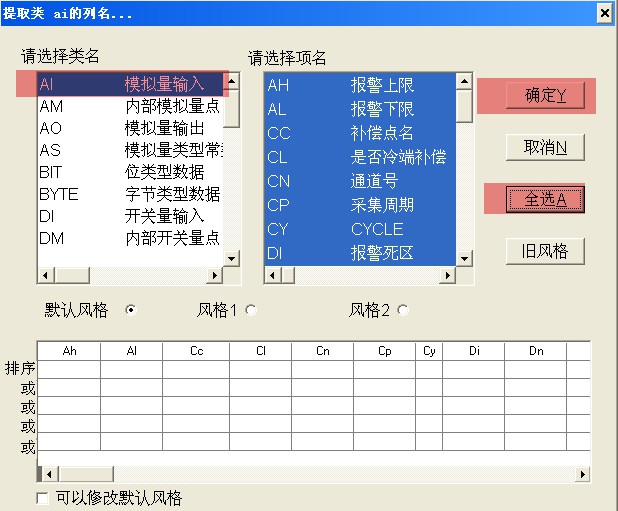Click the 排序 row cell under Ah
The width and height of the screenshot is (618, 511).
[x=69, y=369]
